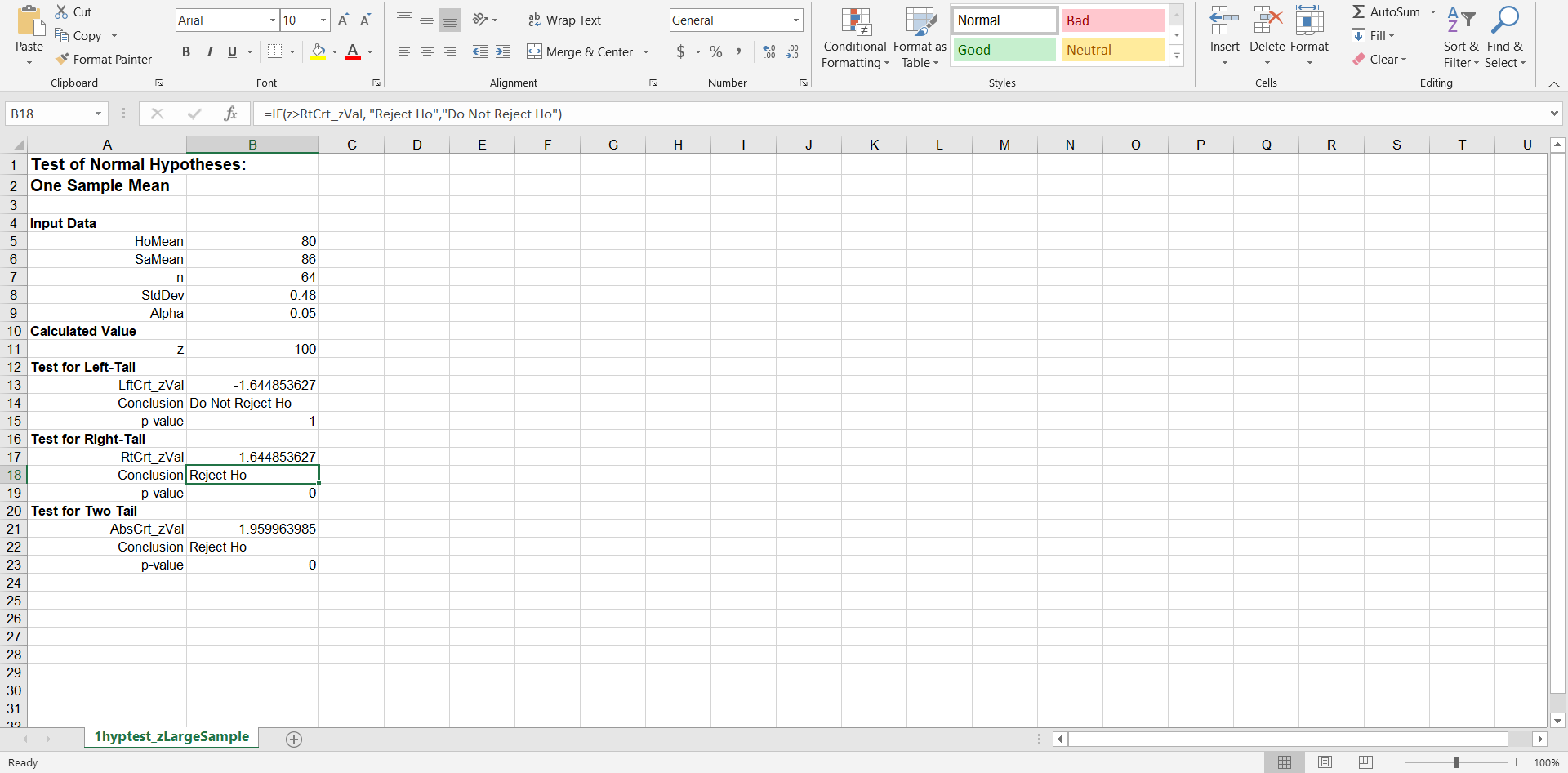Click the Paste clipboard icon
The height and width of the screenshot is (773, 1568).
[29, 20]
